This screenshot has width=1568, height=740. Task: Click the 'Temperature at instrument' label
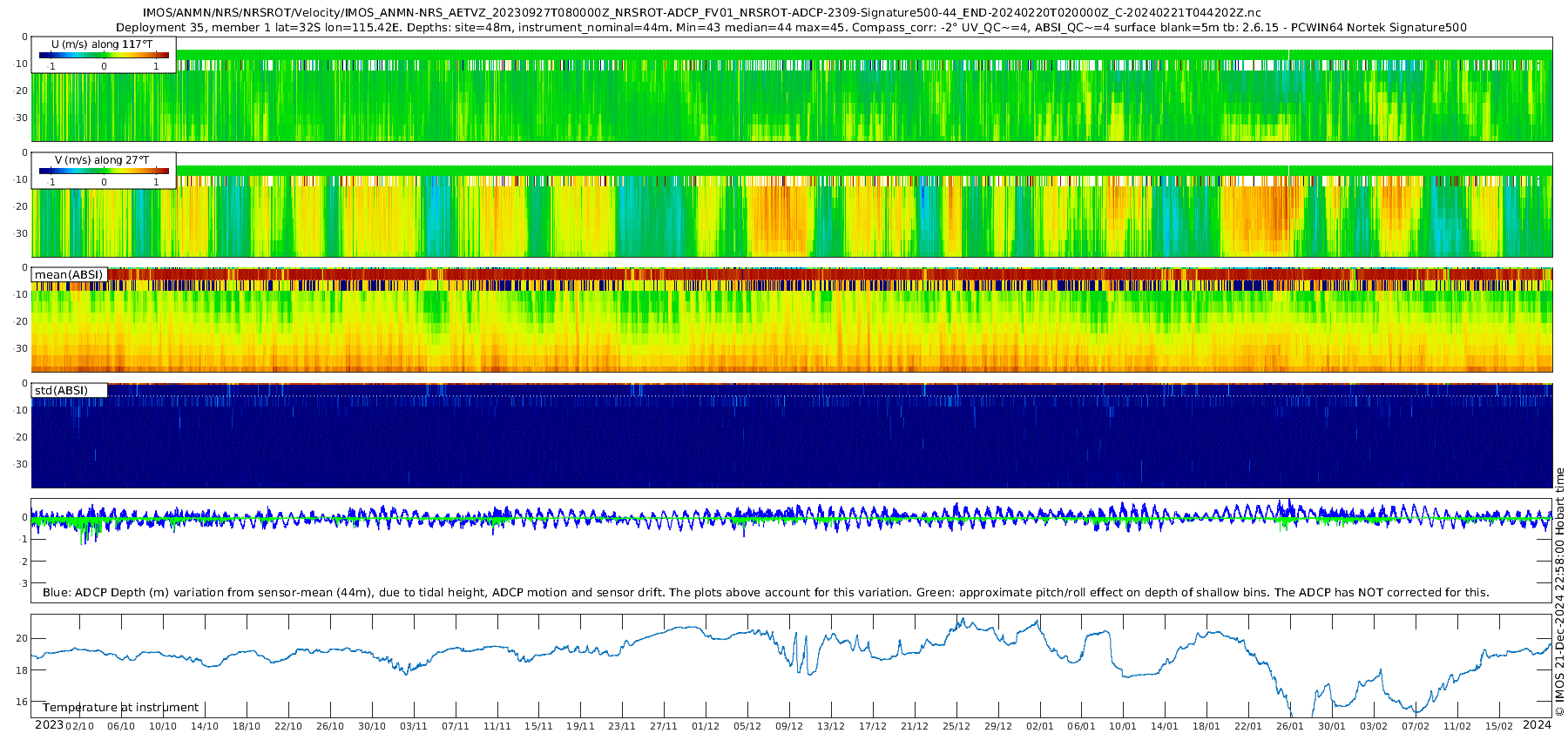[x=120, y=708]
